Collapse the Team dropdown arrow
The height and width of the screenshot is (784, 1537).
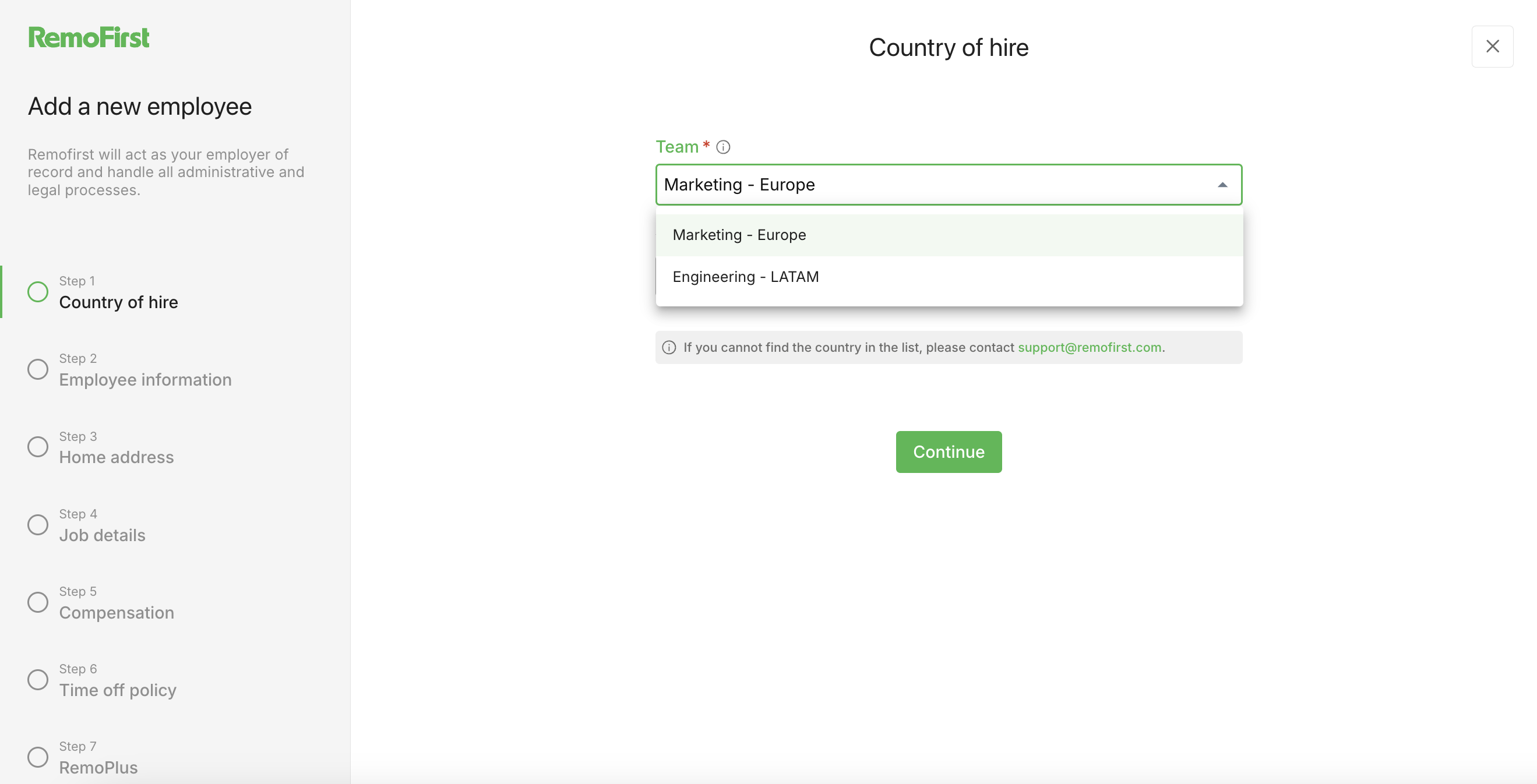(x=1222, y=185)
